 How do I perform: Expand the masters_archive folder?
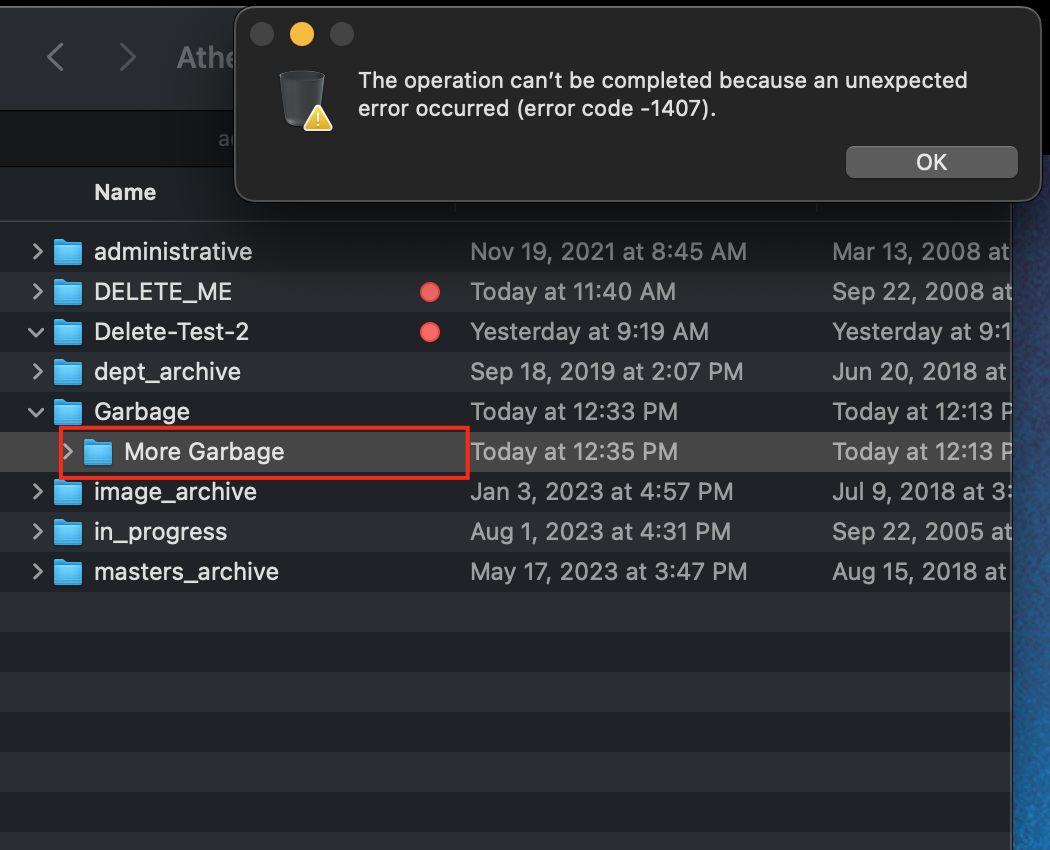click(38, 572)
